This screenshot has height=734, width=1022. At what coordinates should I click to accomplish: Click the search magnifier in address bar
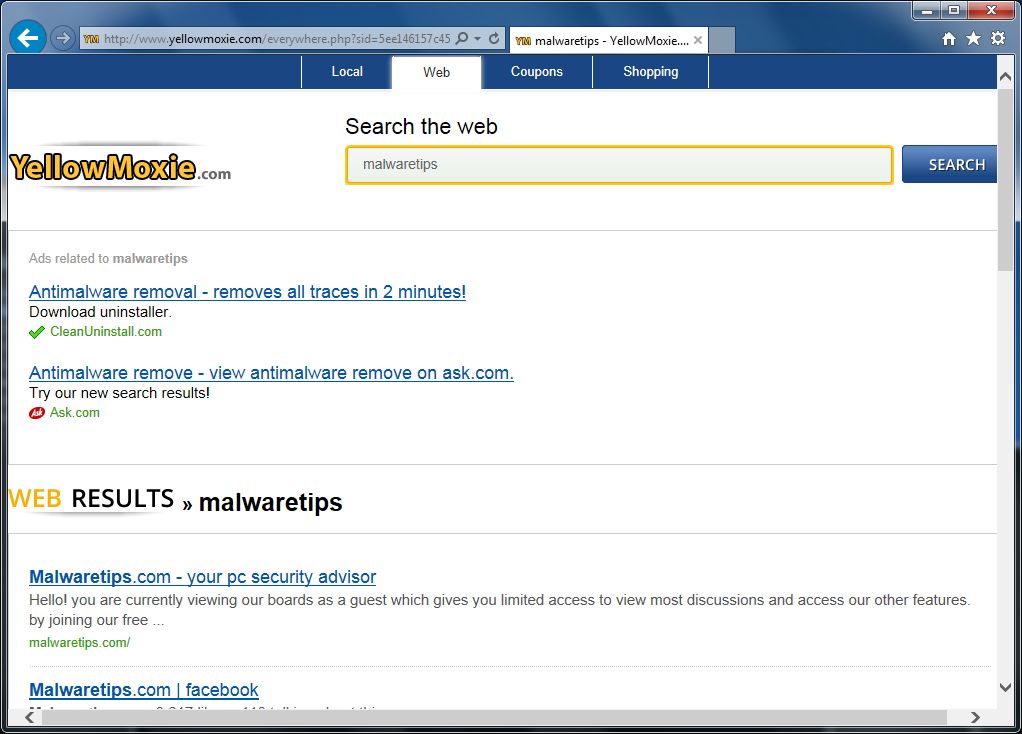point(461,38)
